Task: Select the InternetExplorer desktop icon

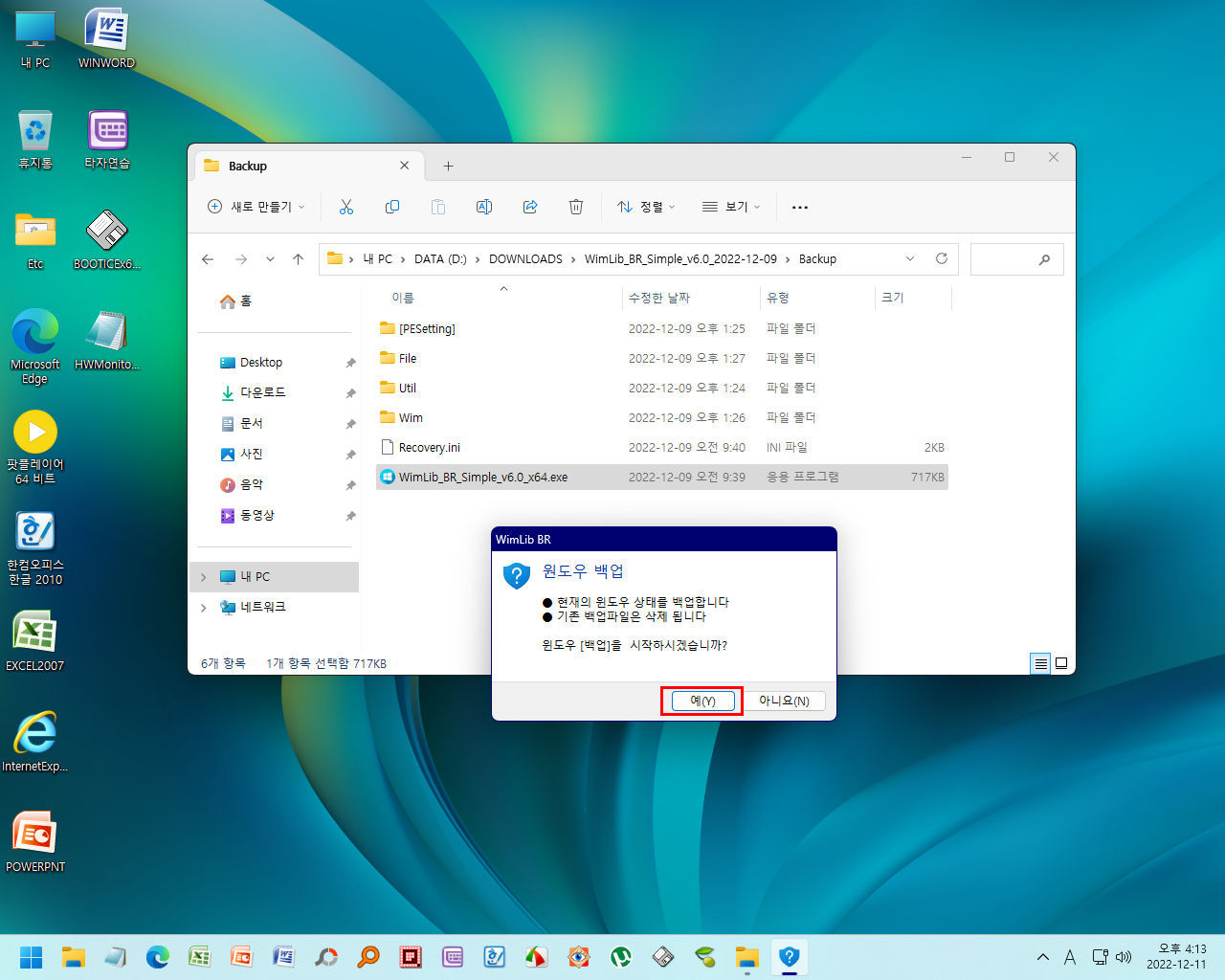Action: [x=35, y=743]
